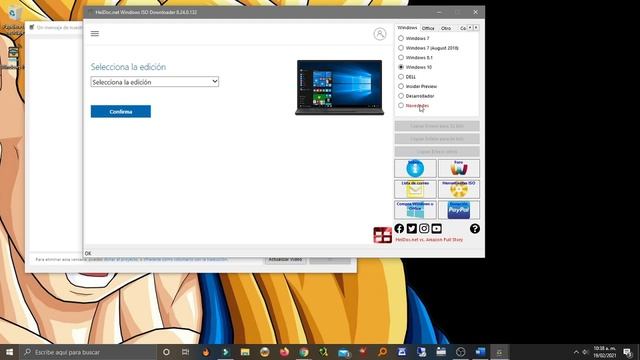Open HeiDoc.net vs. Amazon Full Story link
The height and width of the screenshot is (360, 640).
[429, 240]
